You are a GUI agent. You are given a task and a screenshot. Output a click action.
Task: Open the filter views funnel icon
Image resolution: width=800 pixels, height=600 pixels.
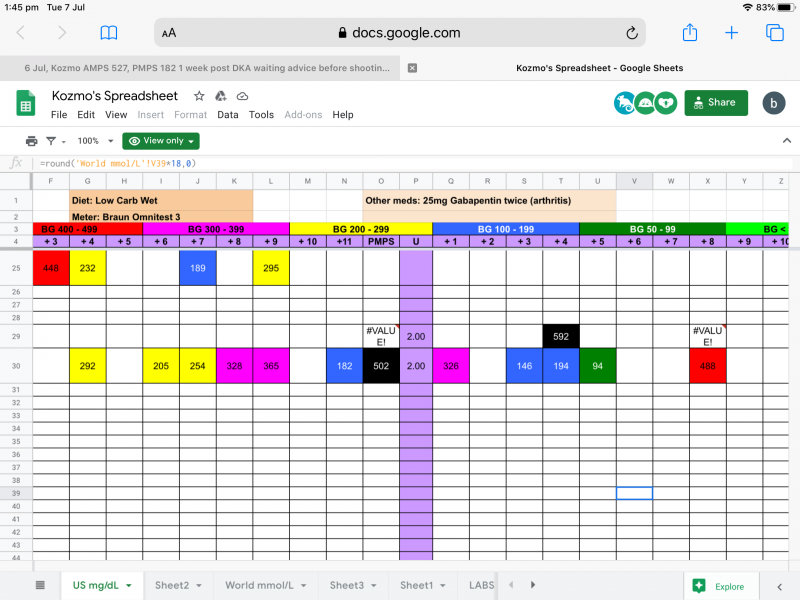(x=53, y=141)
